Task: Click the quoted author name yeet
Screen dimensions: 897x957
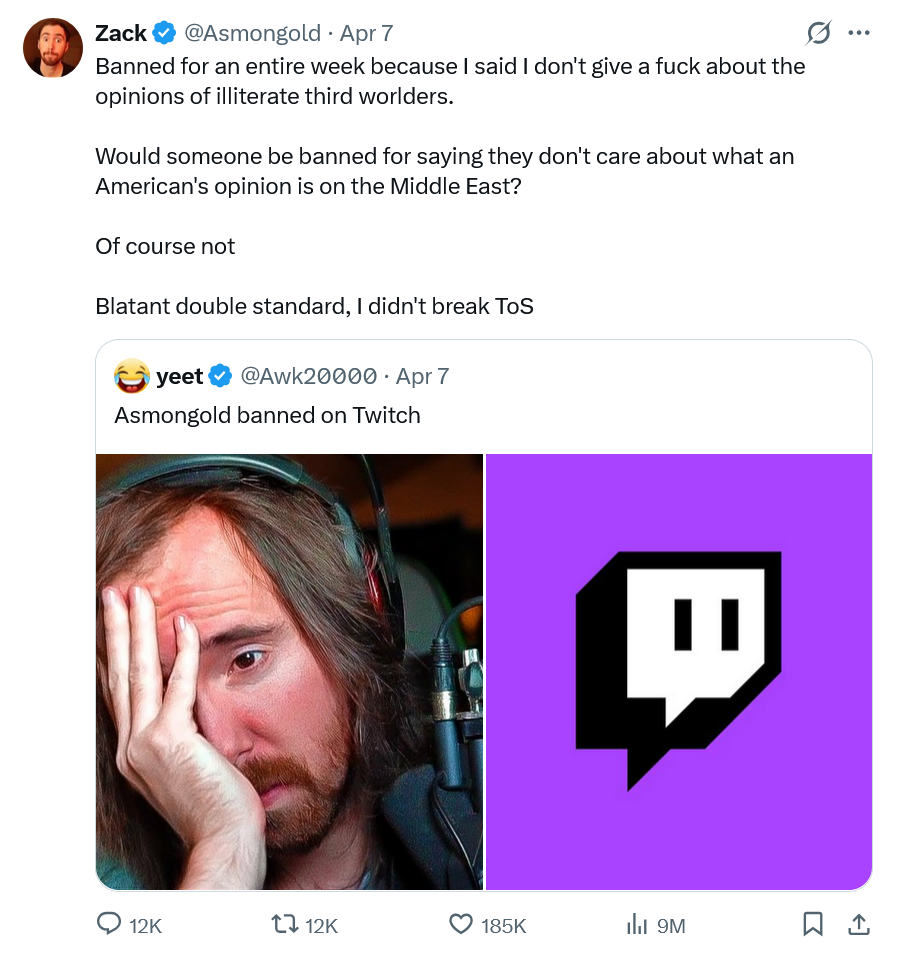Action: pyautogui.click(x=180, y=376)
